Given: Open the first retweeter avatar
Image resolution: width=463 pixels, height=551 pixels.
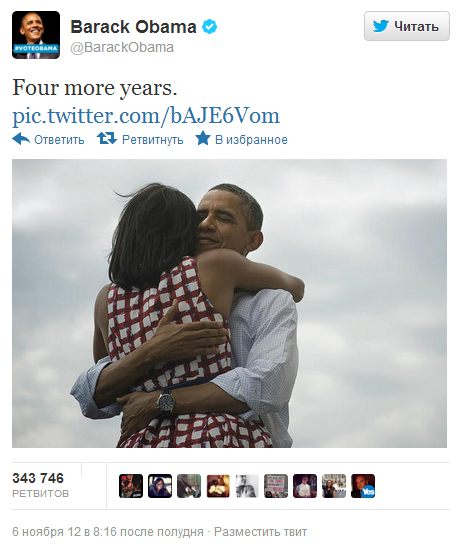Looking at the screenshot, I should point(131,486).
